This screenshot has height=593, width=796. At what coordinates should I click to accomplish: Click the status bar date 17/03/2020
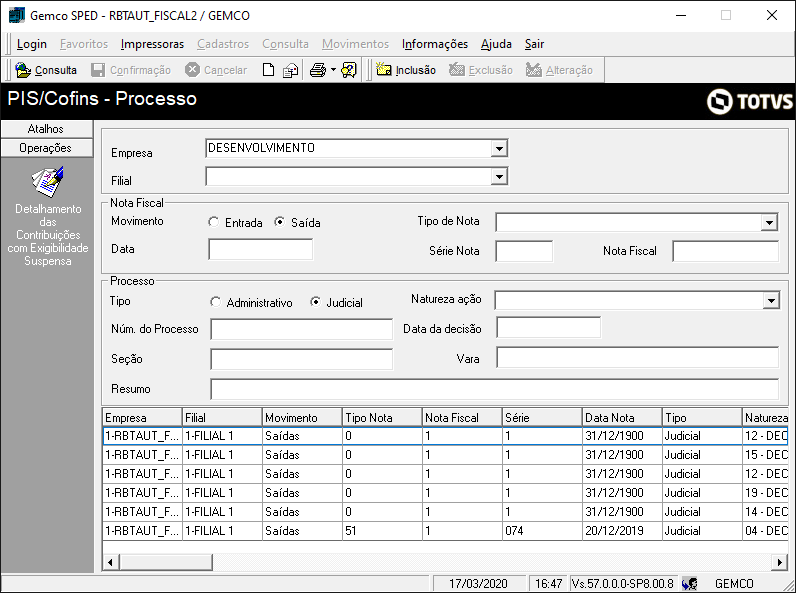(478, 583)
